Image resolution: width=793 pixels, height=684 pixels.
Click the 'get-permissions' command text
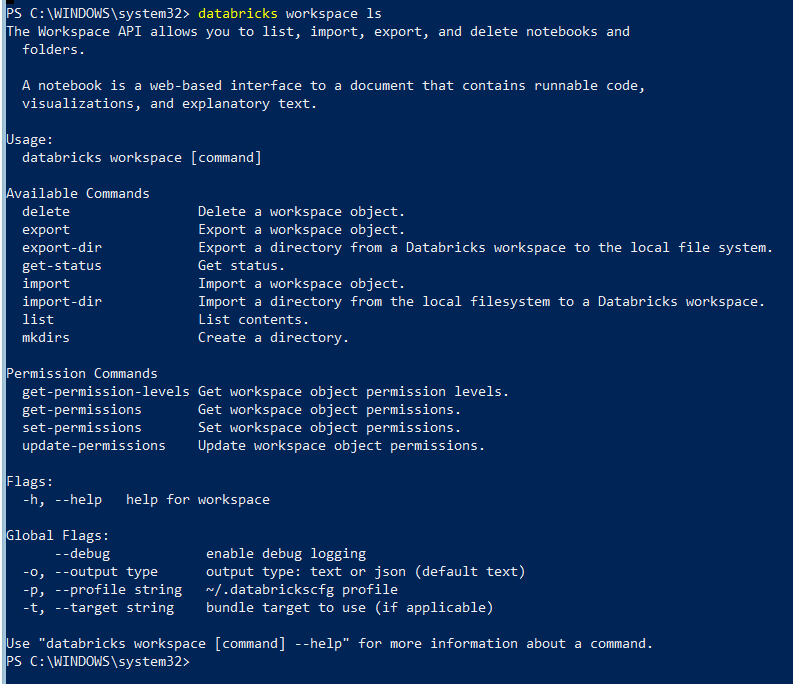[82, 410]
